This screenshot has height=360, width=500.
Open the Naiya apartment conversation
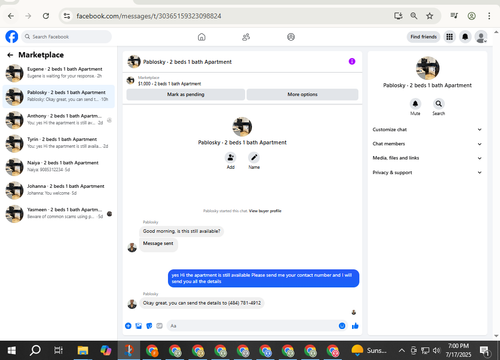(59, 166)
